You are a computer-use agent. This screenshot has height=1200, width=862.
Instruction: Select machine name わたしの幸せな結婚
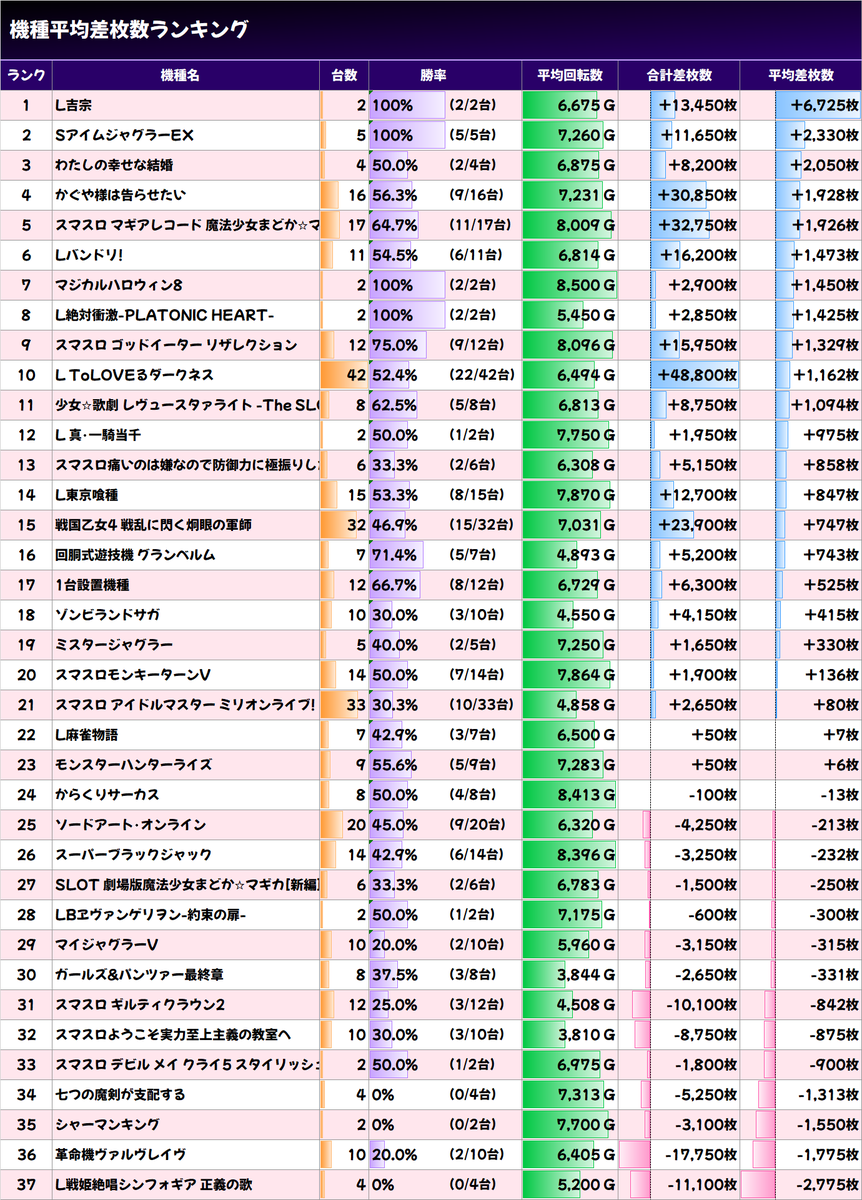click(116, 165)
